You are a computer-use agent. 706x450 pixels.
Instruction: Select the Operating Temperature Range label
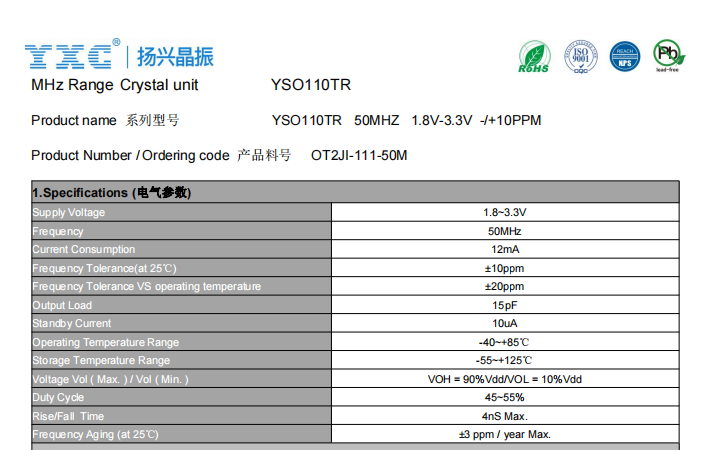tap(105, 342)
